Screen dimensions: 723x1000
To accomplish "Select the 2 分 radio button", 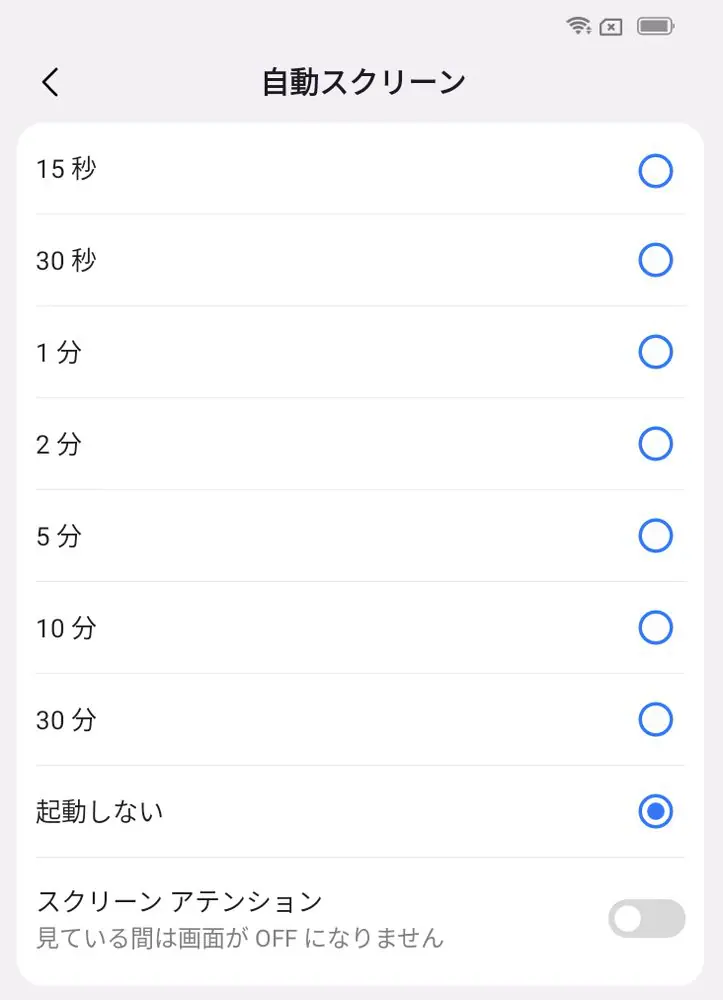I will click(x=655, y=444).
